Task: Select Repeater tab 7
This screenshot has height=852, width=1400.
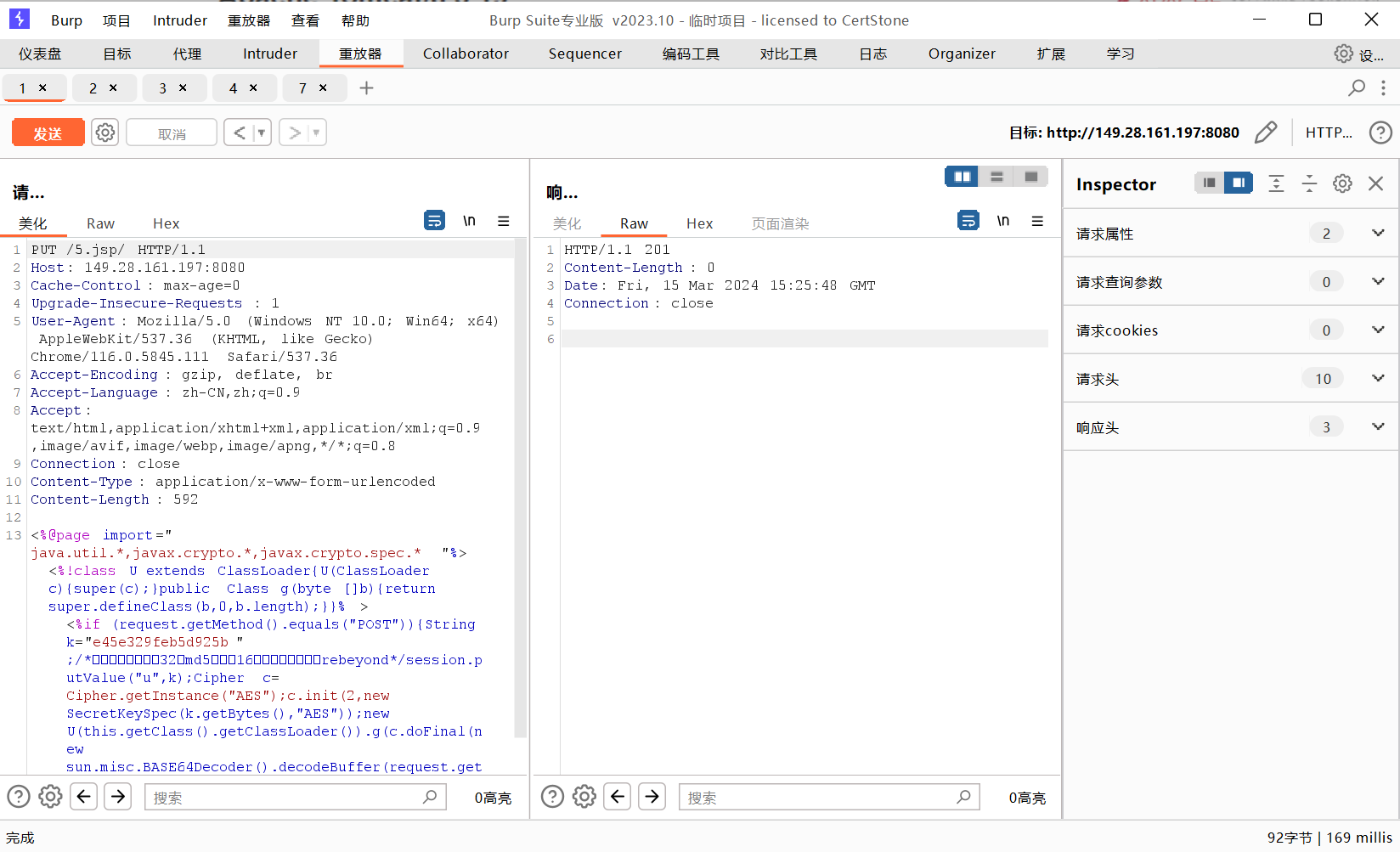Action: click(x=302, y=87)
